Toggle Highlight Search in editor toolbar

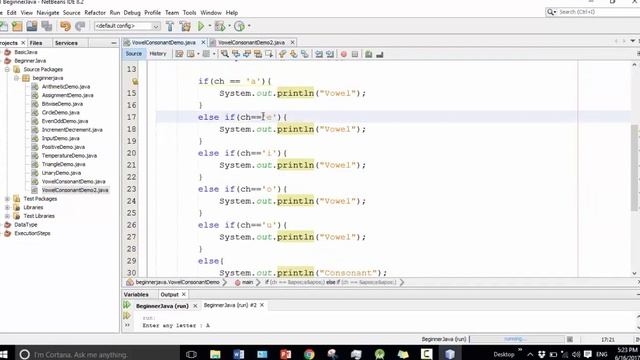[x=258, y=54]
